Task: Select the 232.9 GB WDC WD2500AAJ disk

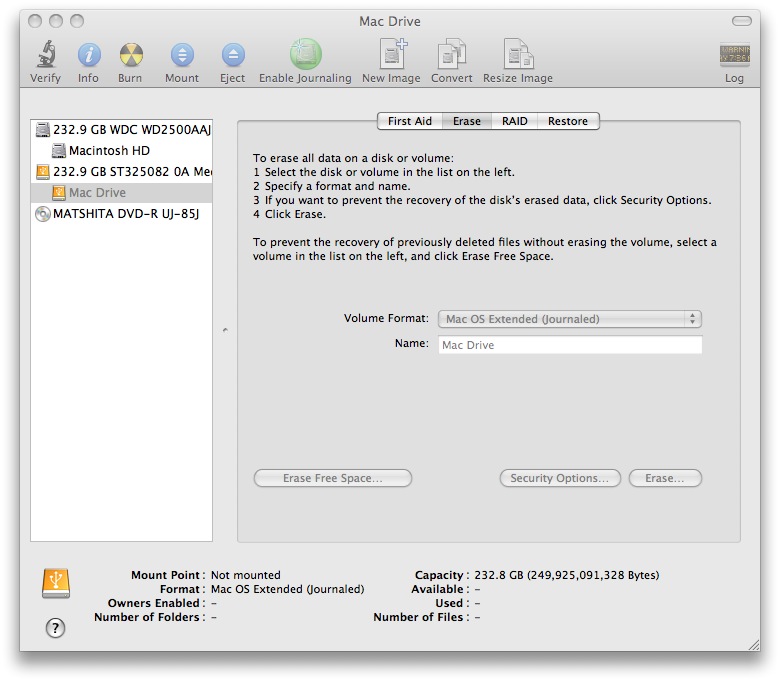Action: pos(121,130)
